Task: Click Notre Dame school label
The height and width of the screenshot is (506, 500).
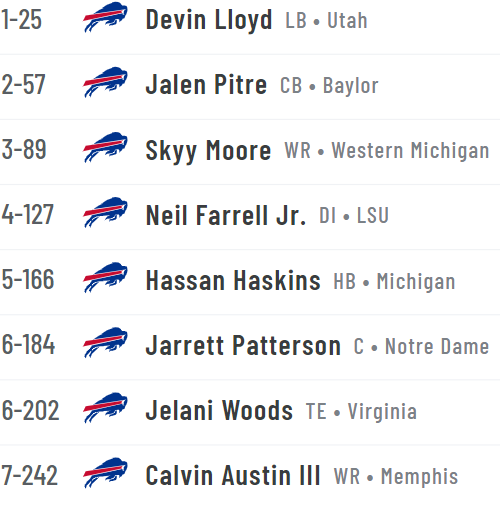Action: (x=437, y=346)
